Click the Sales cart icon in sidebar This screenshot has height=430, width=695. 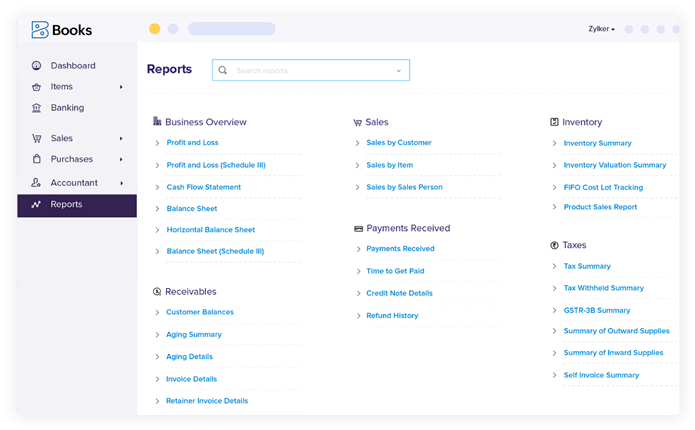36,138
